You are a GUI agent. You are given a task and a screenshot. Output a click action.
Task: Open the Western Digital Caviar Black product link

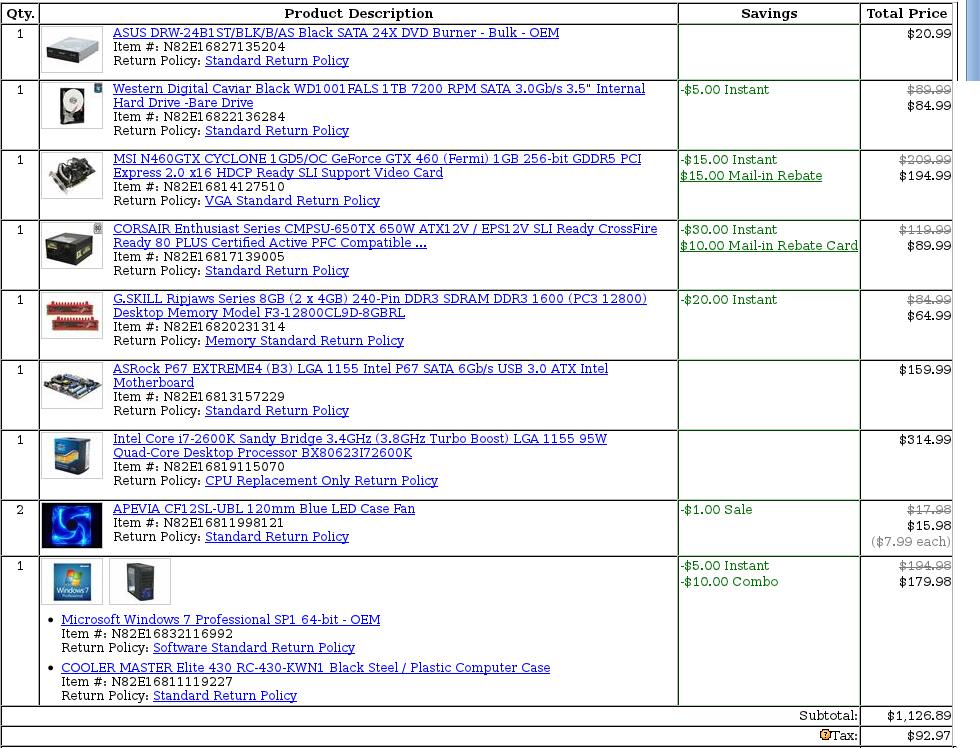pyautogui.click(x=379, y=96)
